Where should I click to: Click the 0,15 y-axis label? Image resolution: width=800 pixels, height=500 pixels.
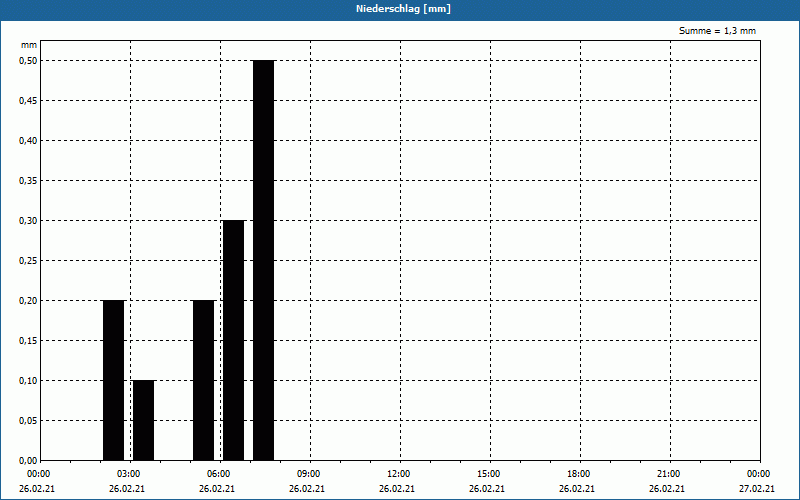pos(28,341)
